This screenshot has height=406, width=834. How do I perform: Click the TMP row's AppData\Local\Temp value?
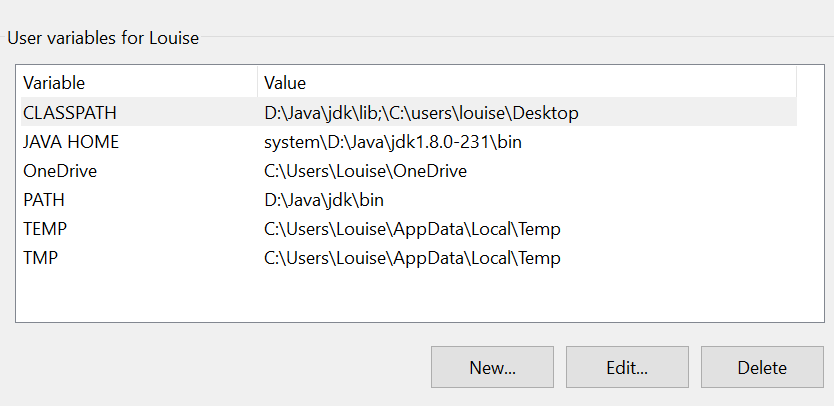(x=412, y=258)
